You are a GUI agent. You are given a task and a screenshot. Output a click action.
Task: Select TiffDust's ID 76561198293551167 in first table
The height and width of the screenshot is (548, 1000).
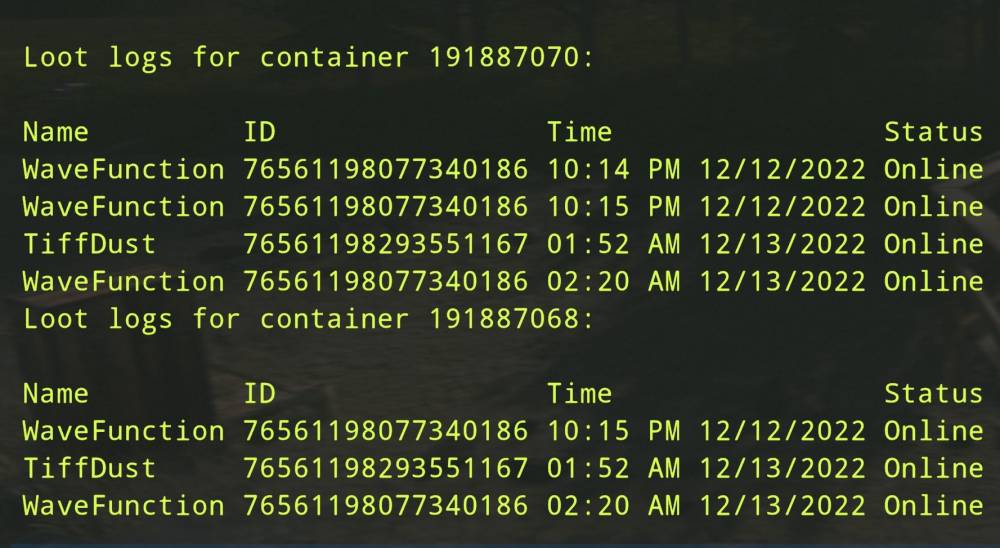385,244
